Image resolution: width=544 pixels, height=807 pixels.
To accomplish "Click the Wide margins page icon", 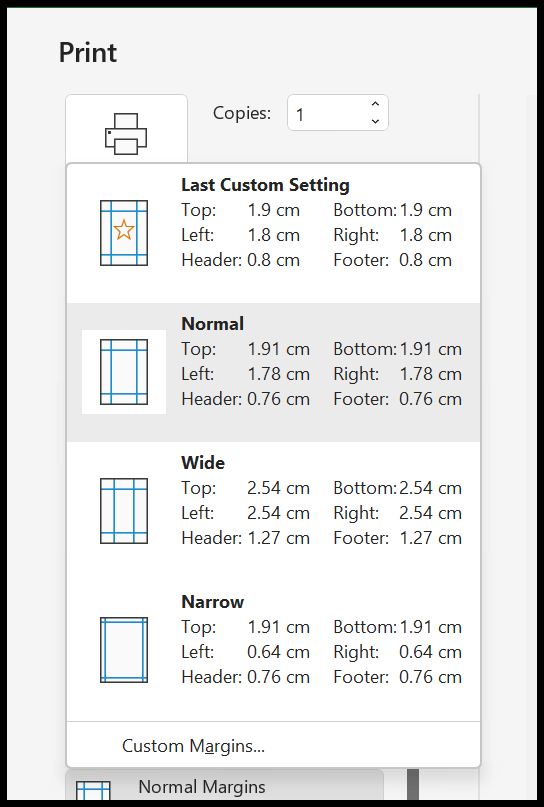I will click(124, 511).
